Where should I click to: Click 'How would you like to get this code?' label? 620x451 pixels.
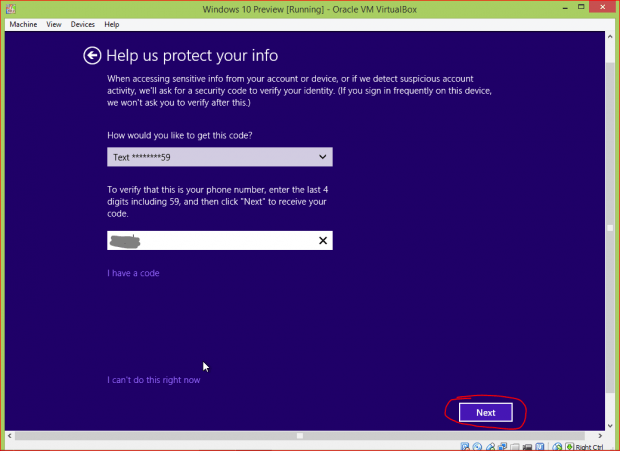tap(180, 135)
